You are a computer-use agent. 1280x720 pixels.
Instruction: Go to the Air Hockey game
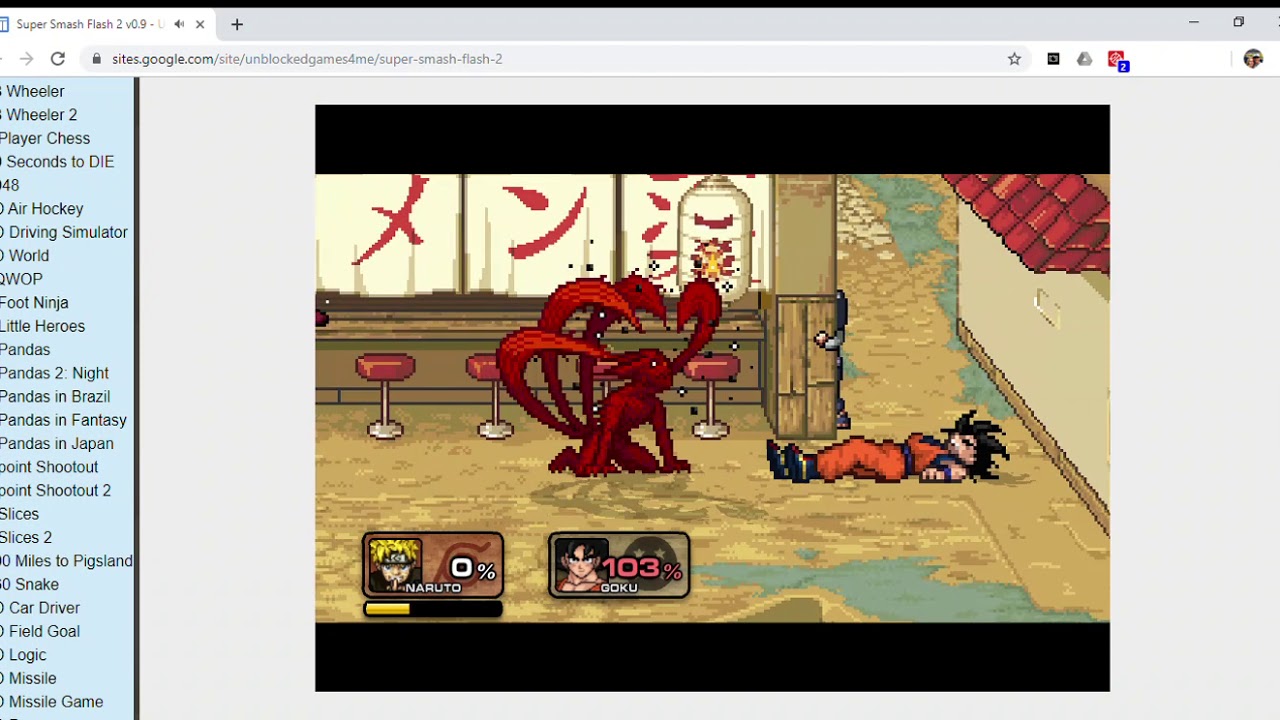click(43, 209)
